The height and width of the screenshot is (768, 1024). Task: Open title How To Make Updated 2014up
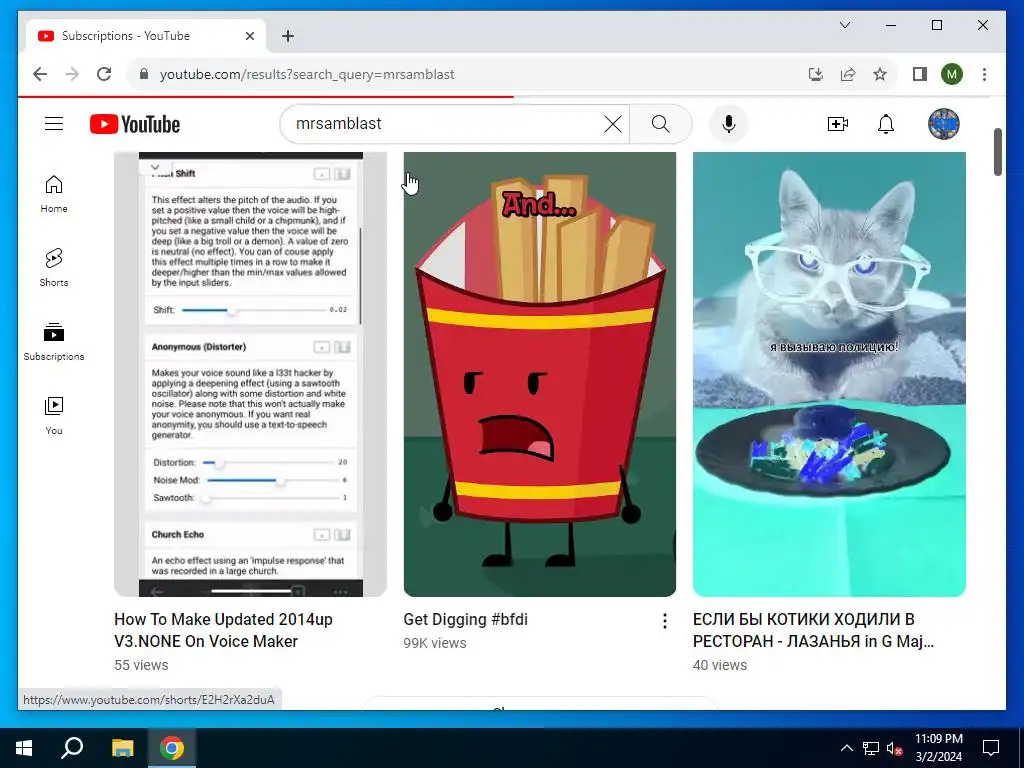point(223,630)
